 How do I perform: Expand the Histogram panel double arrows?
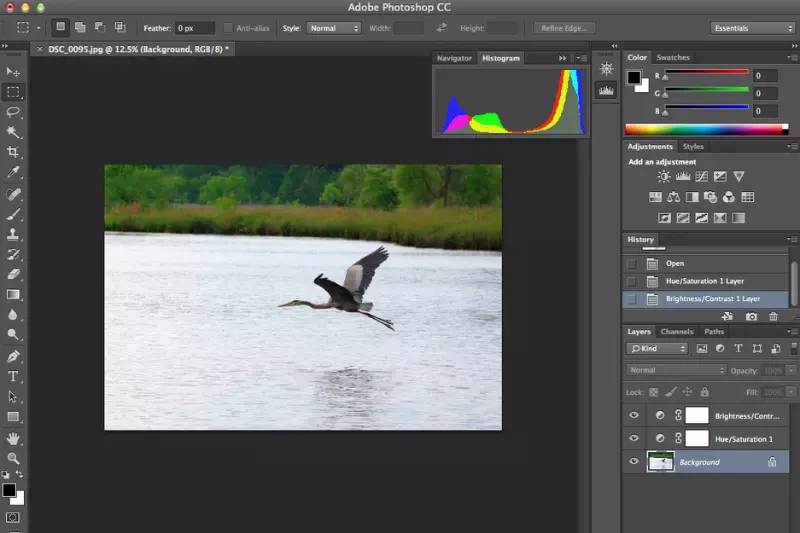point(562,58)
